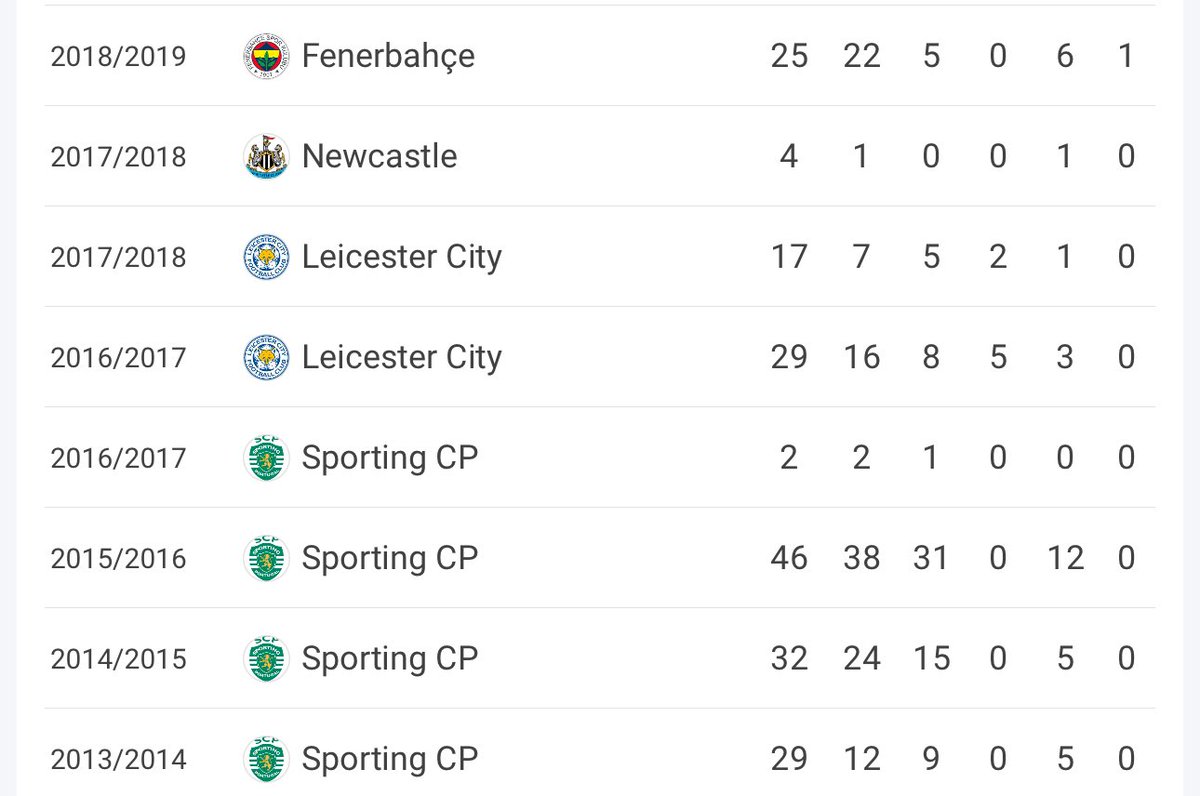
Task: Click the 25 appearances value for Fenerbahçe
Action: (789, 56)
